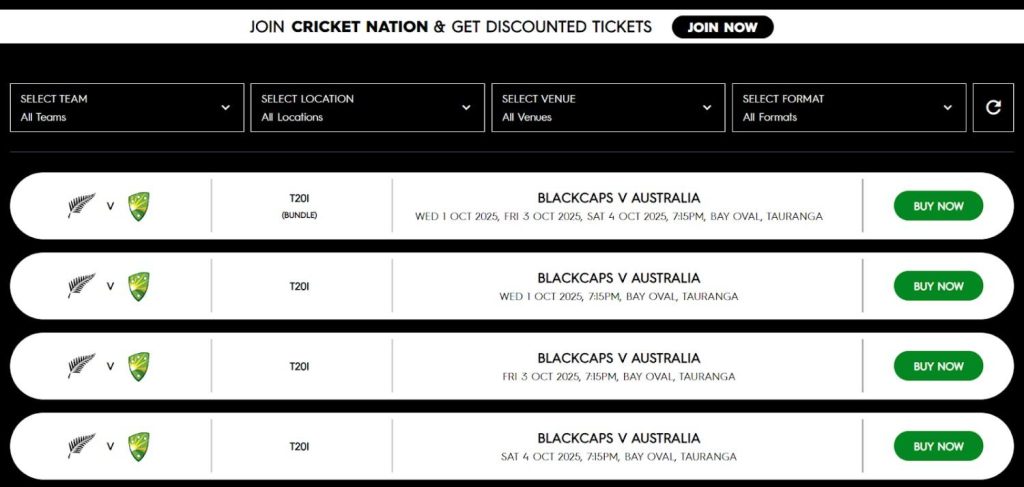Buy now for the Fri 3 Oct match
This screenshot has width=1024, height=487.
click(x=938, y=366)
